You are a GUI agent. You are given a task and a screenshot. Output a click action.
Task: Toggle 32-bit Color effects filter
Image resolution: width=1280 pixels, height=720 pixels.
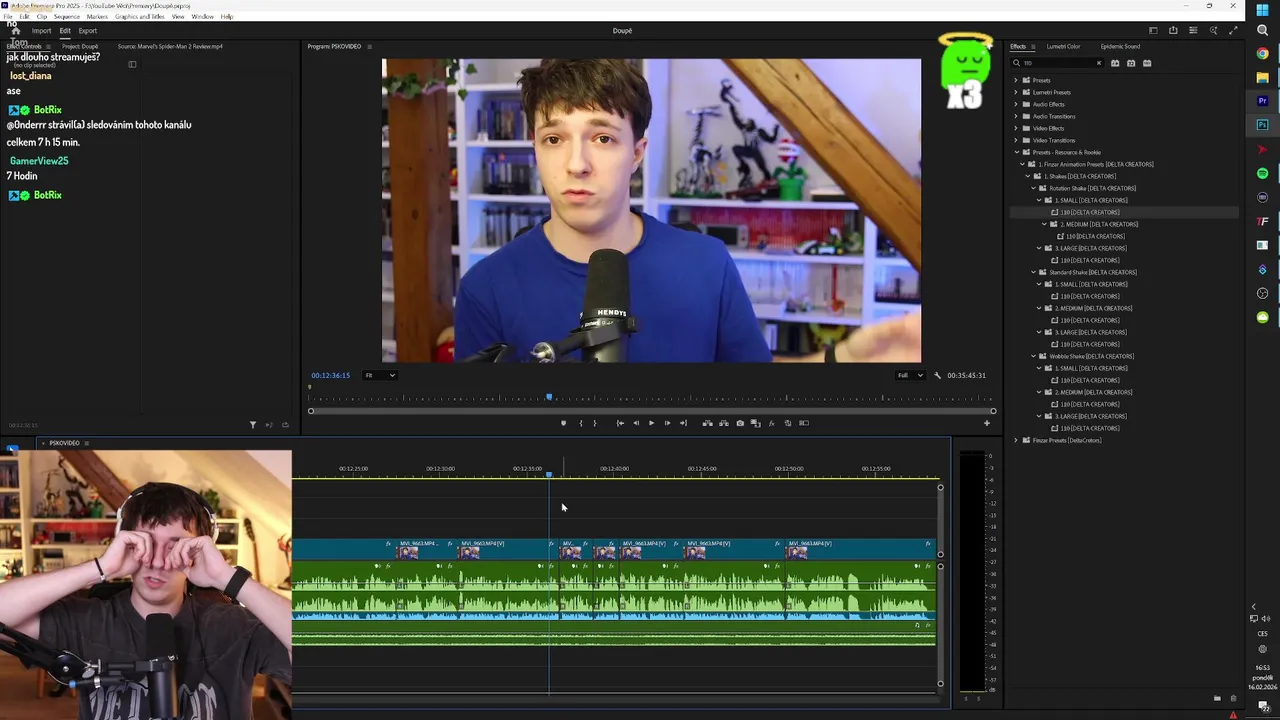(1131, 63)
